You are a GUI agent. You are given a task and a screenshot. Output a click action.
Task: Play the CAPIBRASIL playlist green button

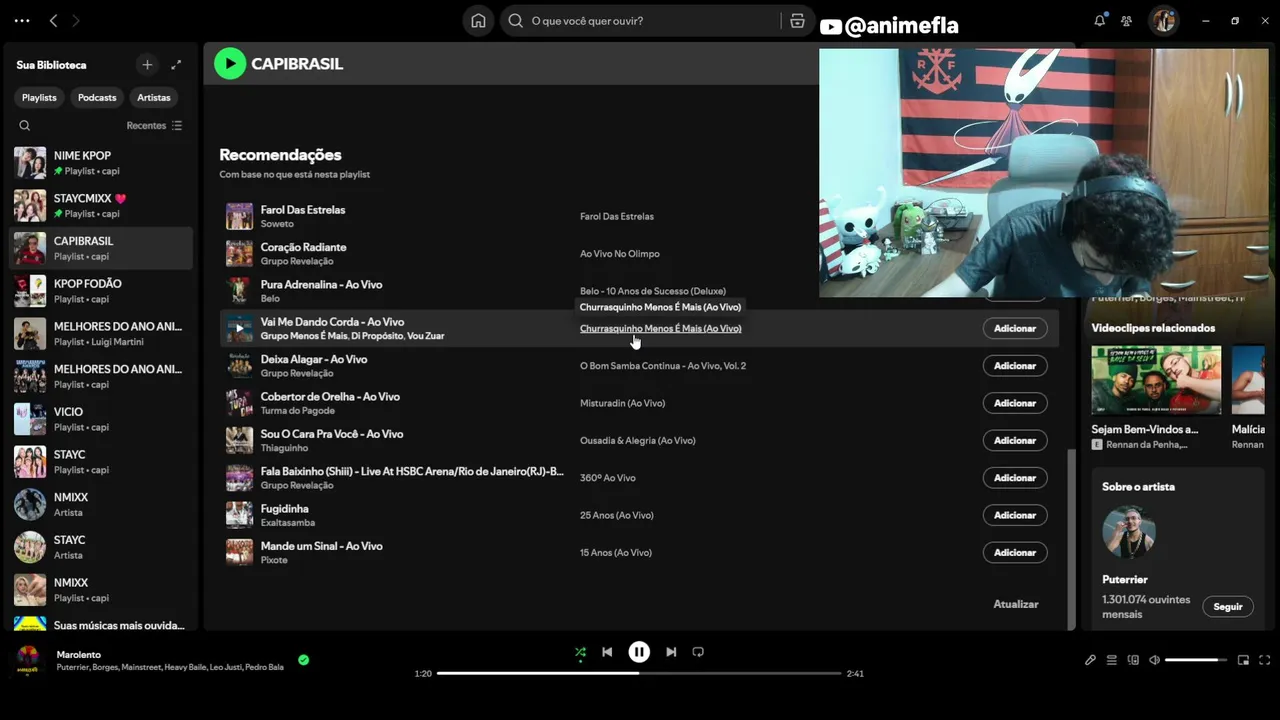click(x=230, y=64)
